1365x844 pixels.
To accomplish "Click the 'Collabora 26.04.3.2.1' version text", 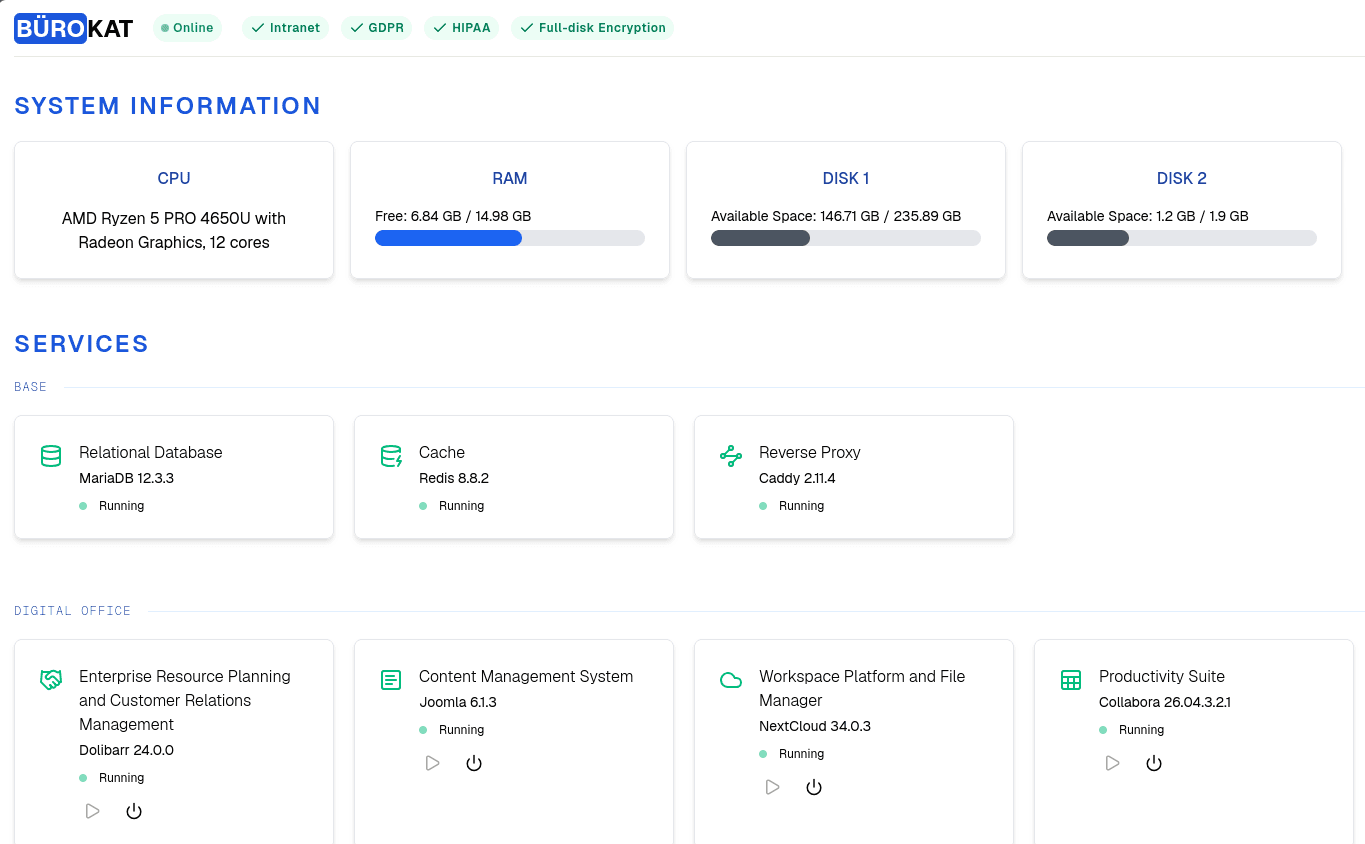I will point(1165,702).
